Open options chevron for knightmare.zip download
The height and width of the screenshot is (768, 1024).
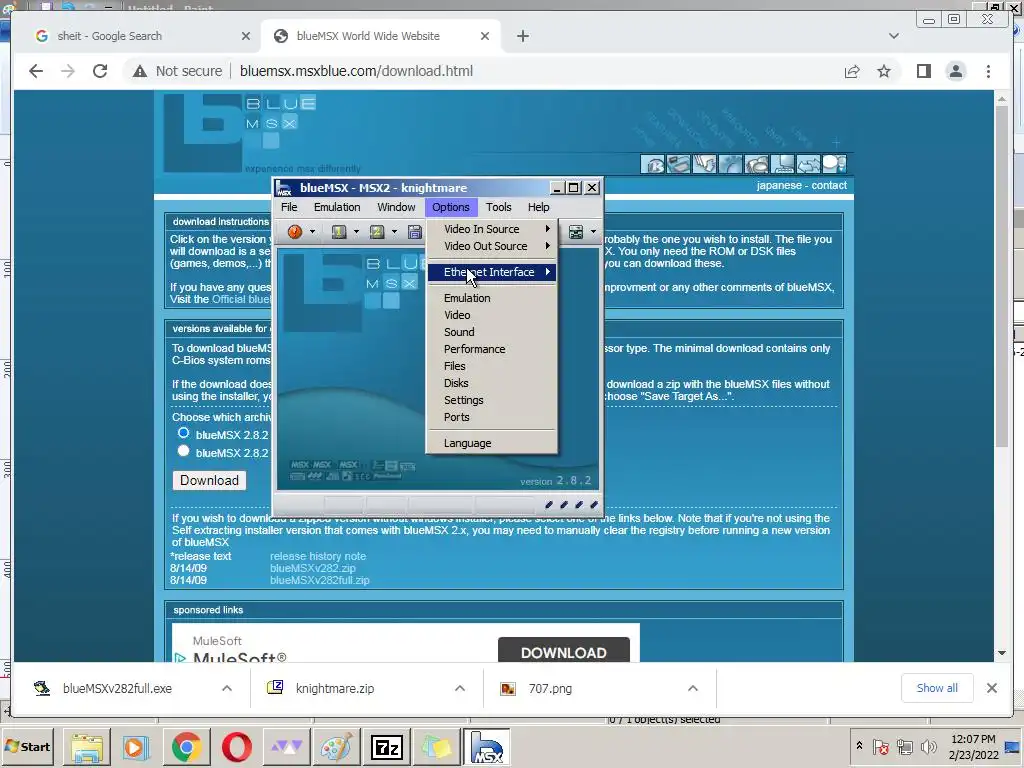coord(460,688)
